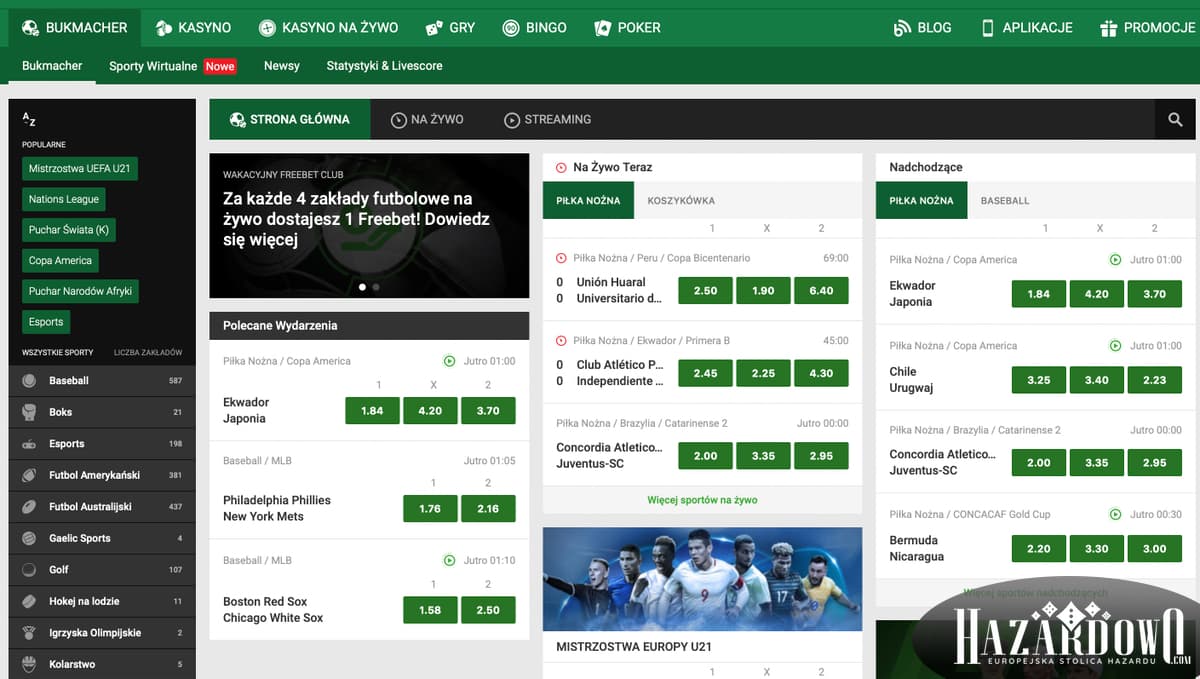Image resolution: width=1200 pixels, height=679 pixels.
Task: Click the streaming icon beside Chile vs Urugwaj
Action: pyautogui.click(x=1116, y=346)
